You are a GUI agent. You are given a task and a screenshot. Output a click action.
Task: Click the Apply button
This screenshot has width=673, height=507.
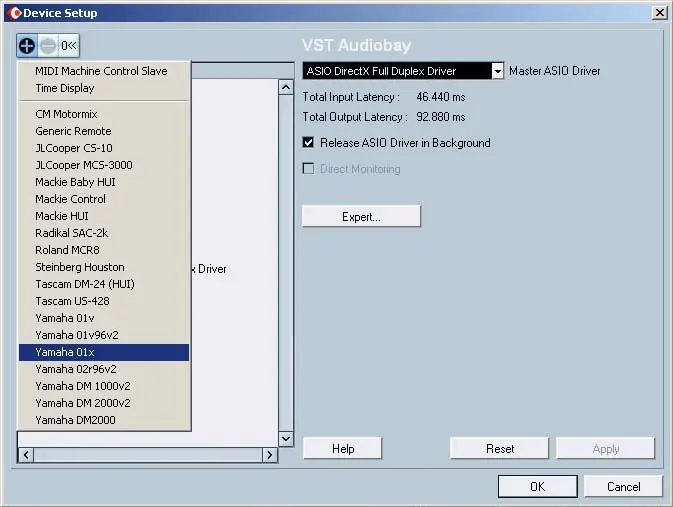click(606, 449)
